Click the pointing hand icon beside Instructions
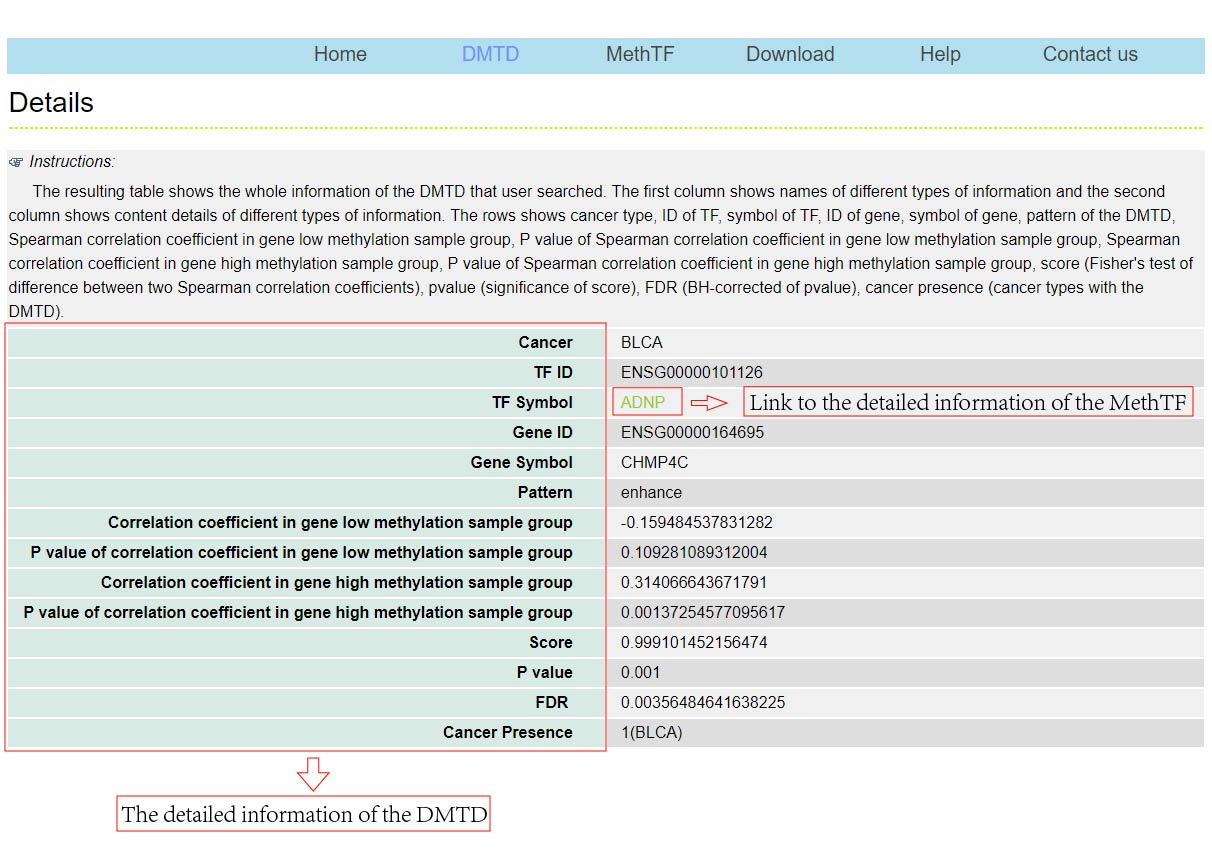Image resolution: width=1212 pixels, height=856 pixels. 15,162
